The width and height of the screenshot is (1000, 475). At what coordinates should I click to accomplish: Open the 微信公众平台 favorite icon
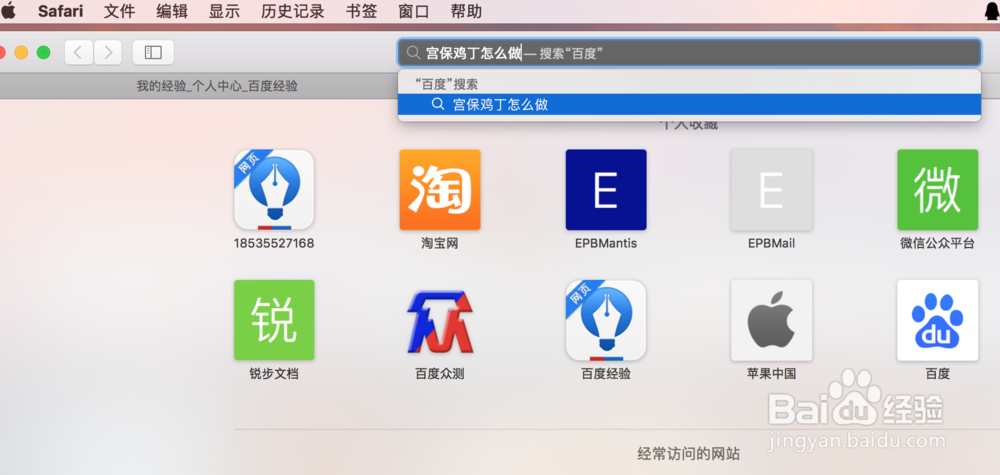point(938,190)
